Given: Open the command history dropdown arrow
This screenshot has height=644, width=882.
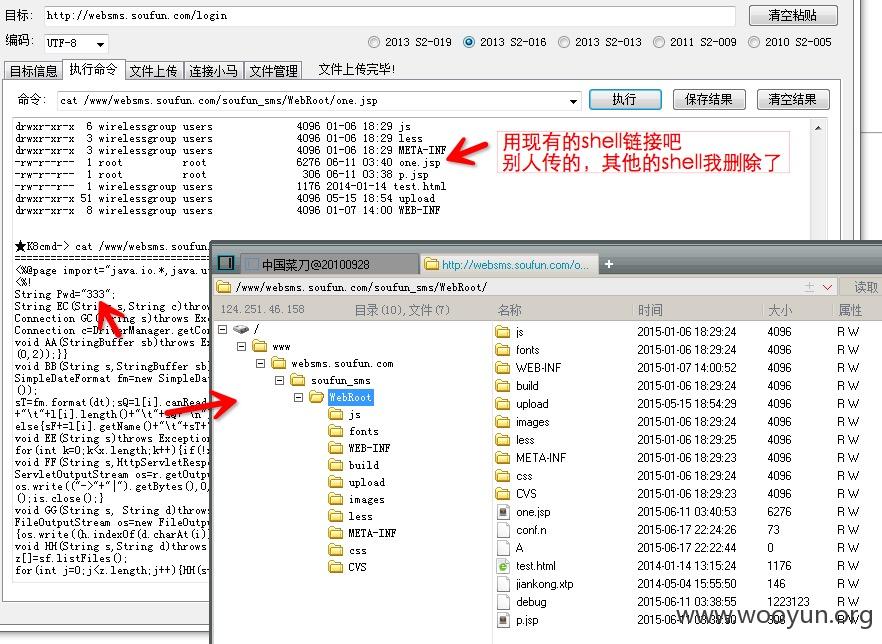Looking at the screenshot, I should click(573, 101).
